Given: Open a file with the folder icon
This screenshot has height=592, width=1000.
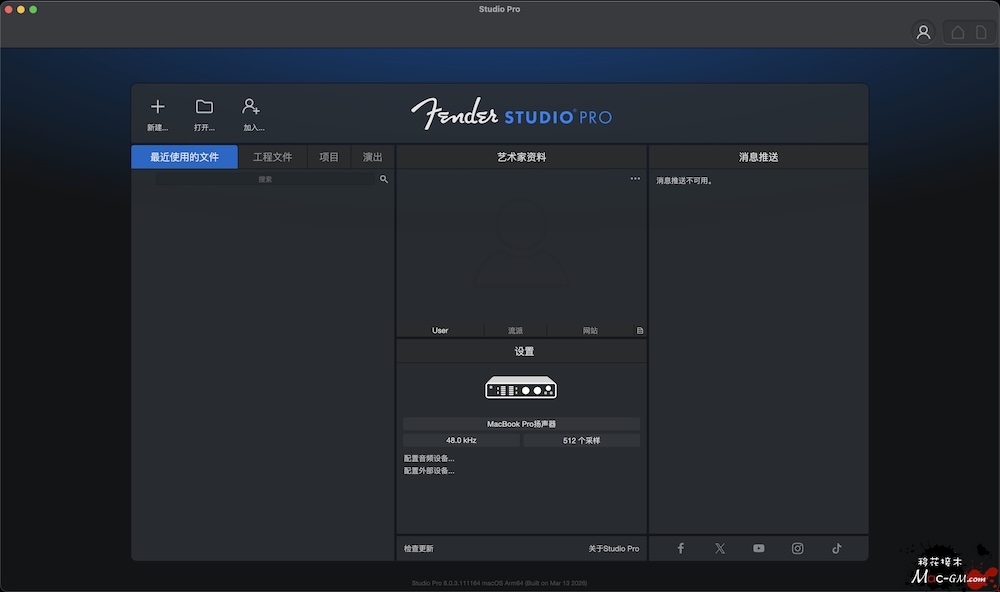Looking at the screenshot, I should pyautogui.click(x=204, y=107).
